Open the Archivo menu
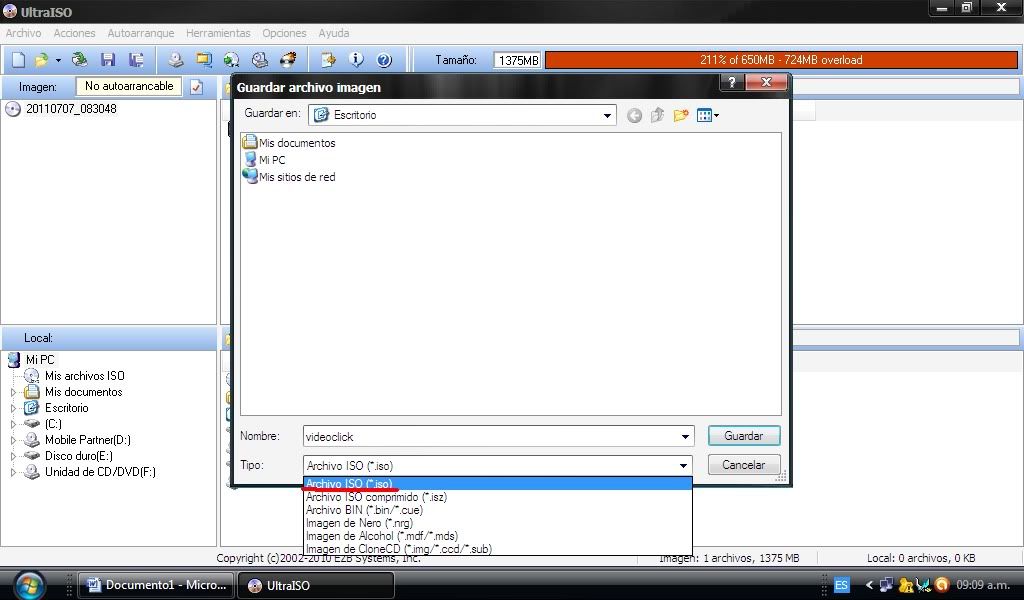 coord(24,33)
